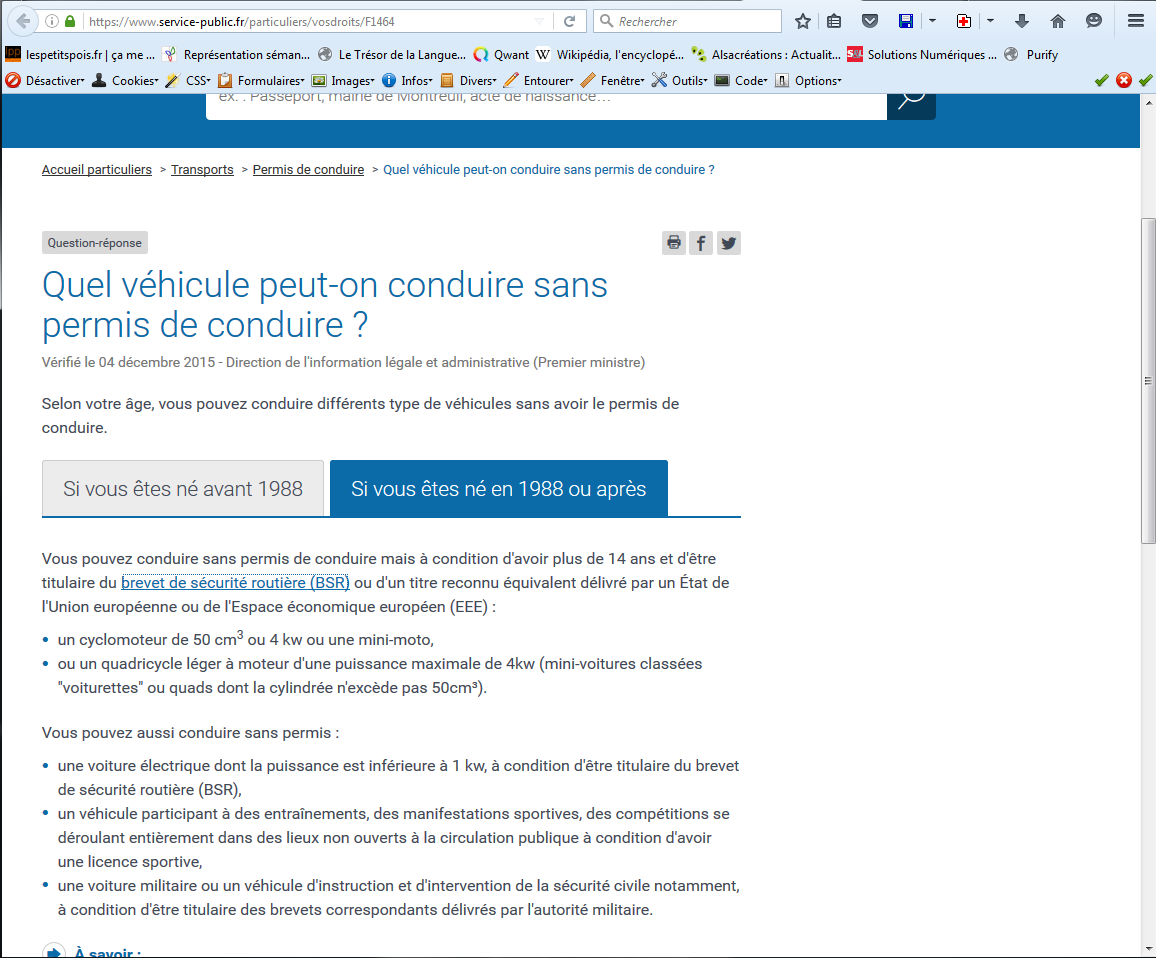Open the Outils dropdown
This screenshot has height=958, width=1156.
[680, 80]
